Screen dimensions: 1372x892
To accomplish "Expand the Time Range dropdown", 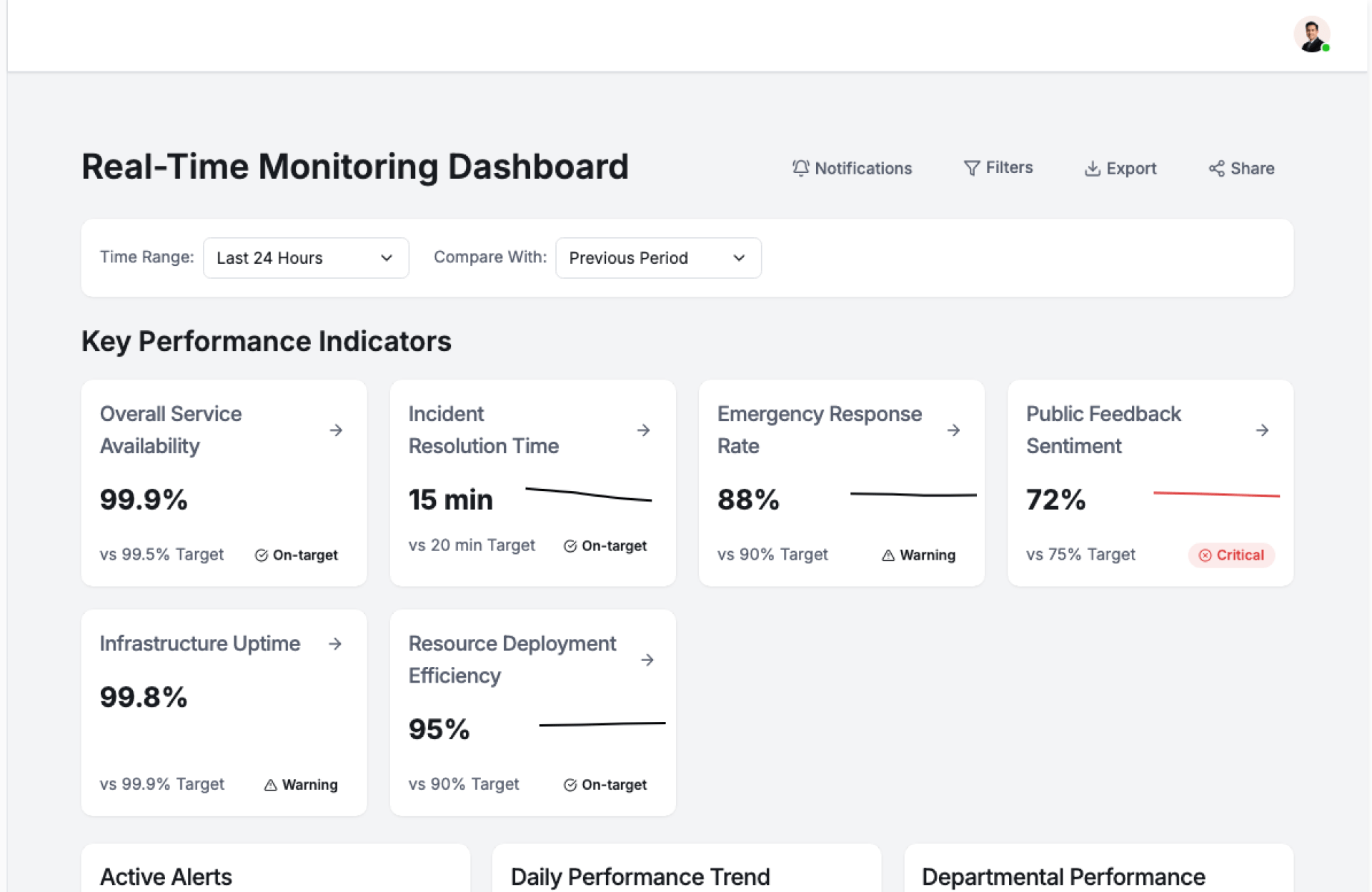I will (x=306, y=258).
